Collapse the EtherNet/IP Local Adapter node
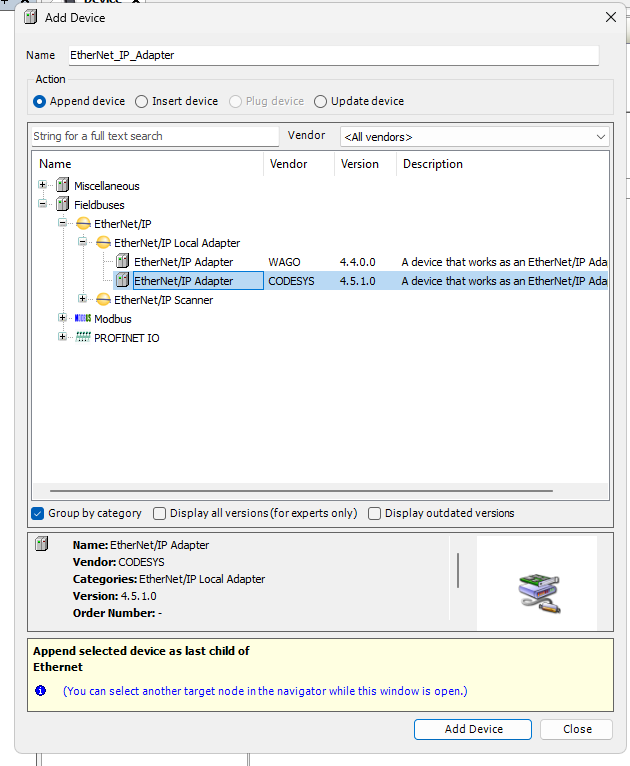 pyautogui.click(x=83, y=241)
